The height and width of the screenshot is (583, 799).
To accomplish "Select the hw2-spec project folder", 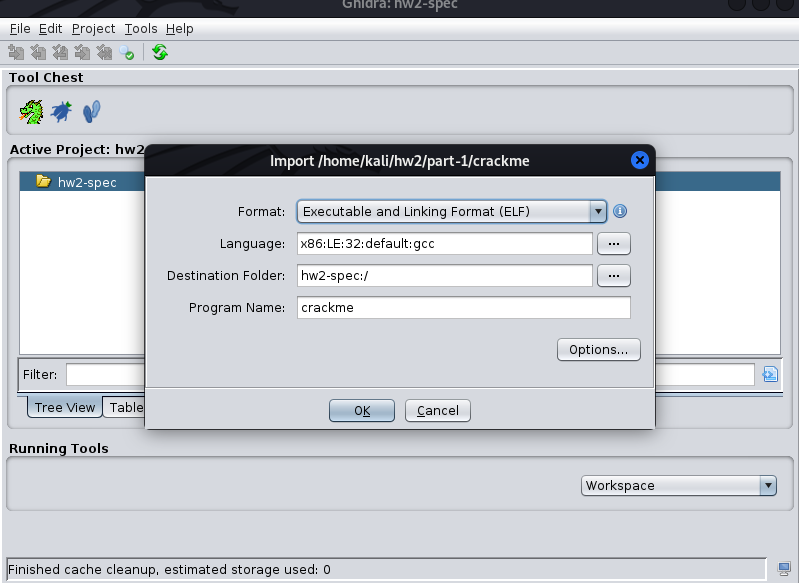I will [x=86, y=182].
